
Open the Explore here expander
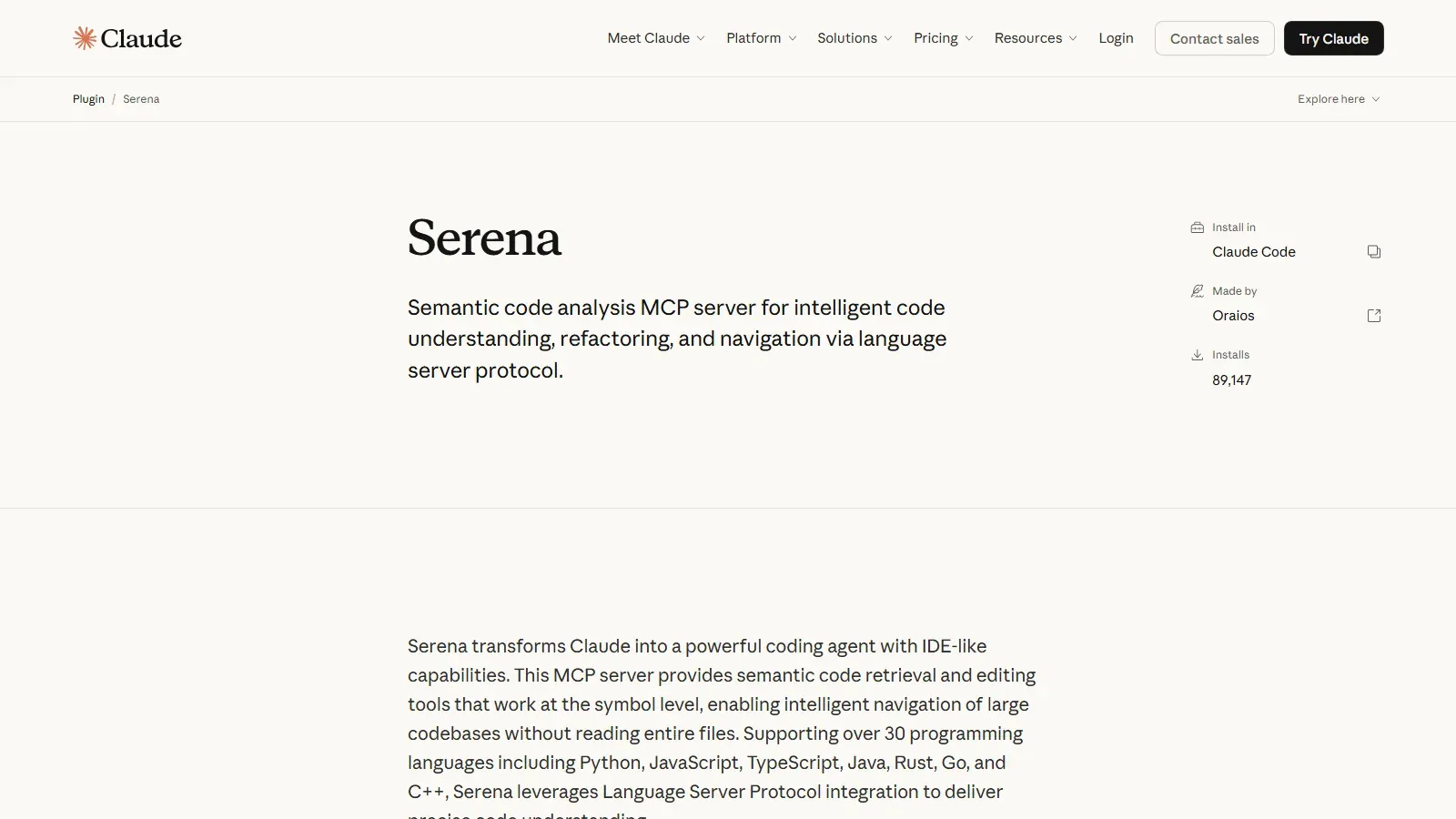click(1339, 99)
